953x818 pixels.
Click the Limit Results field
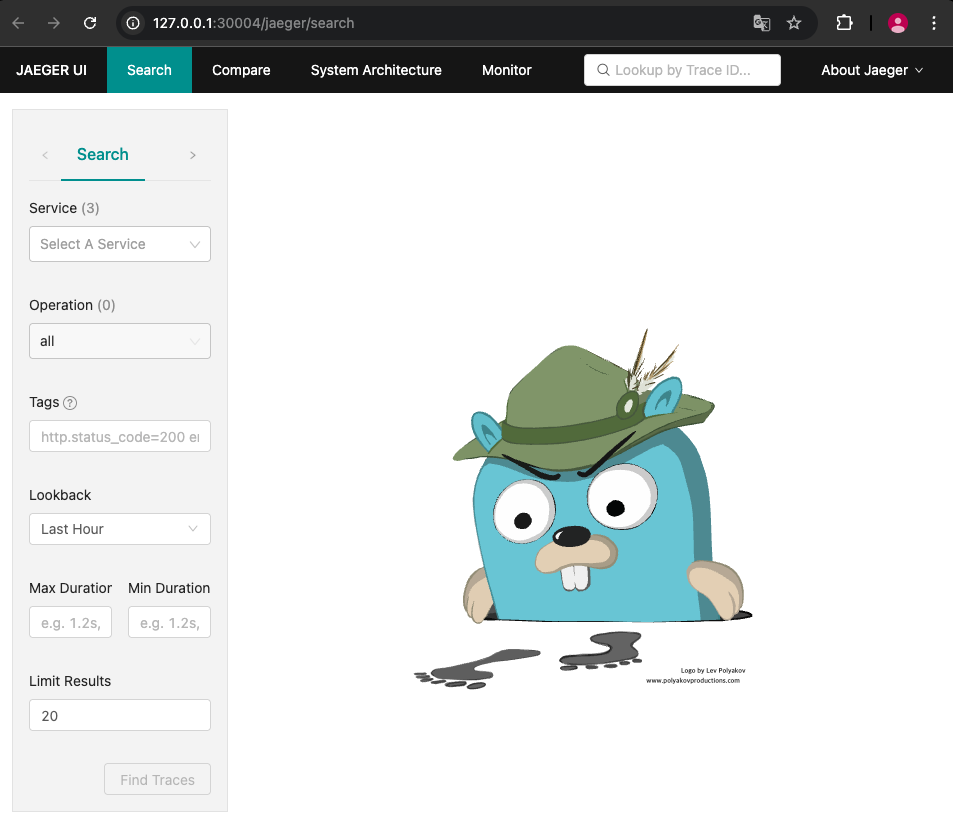click(x=120, y=715)
